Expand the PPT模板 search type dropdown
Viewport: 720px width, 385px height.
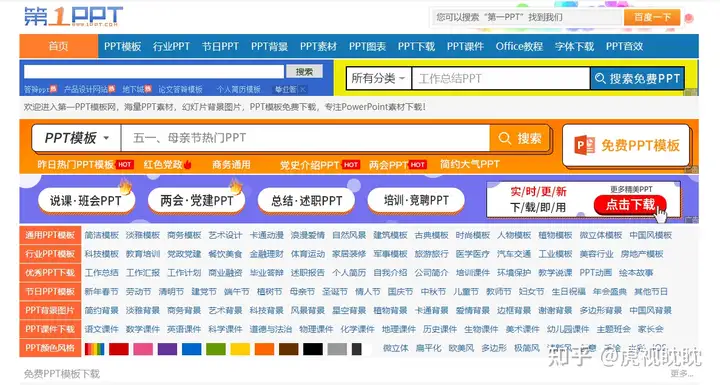tap(76, 138)
